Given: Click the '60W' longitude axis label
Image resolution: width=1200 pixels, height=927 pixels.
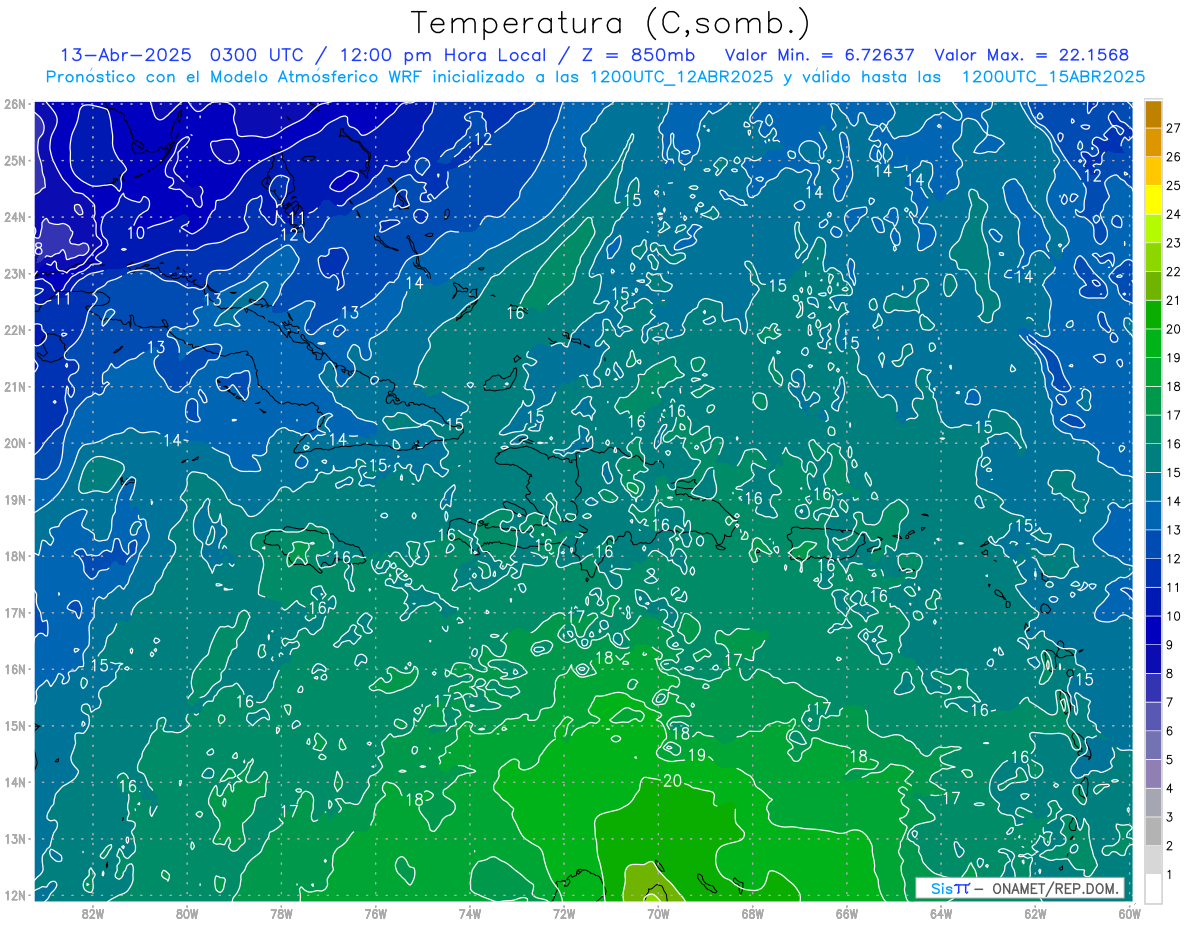Looking at the screenshot, I should click(x=1128, y=913).
